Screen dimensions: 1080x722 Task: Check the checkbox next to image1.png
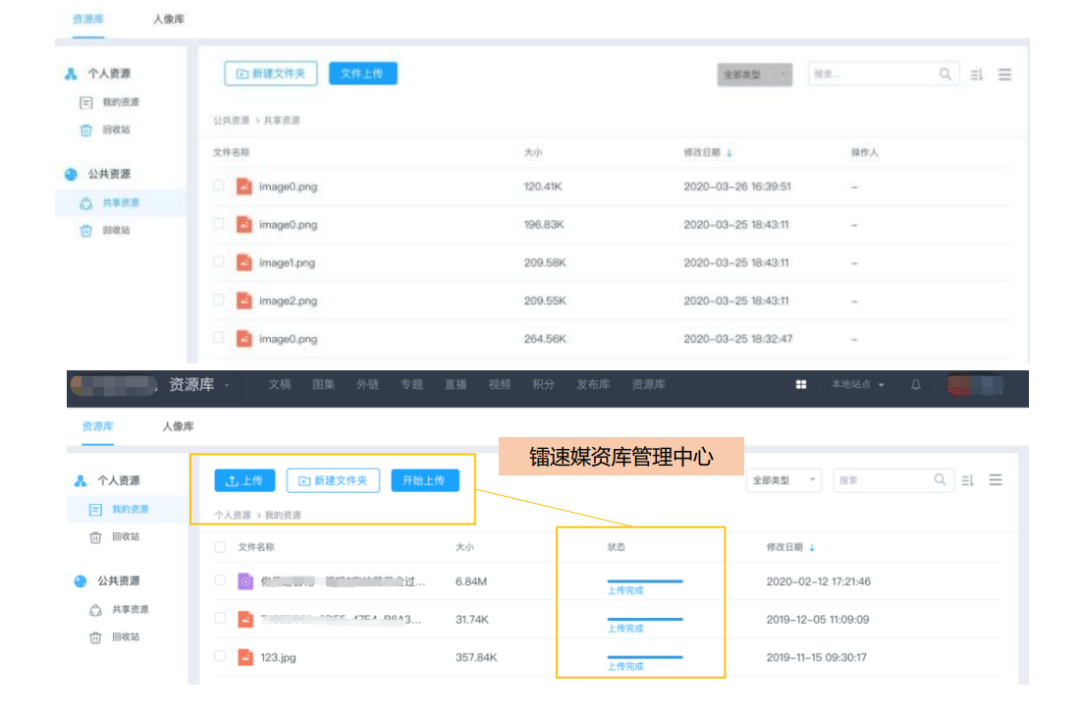click(218, 262)
